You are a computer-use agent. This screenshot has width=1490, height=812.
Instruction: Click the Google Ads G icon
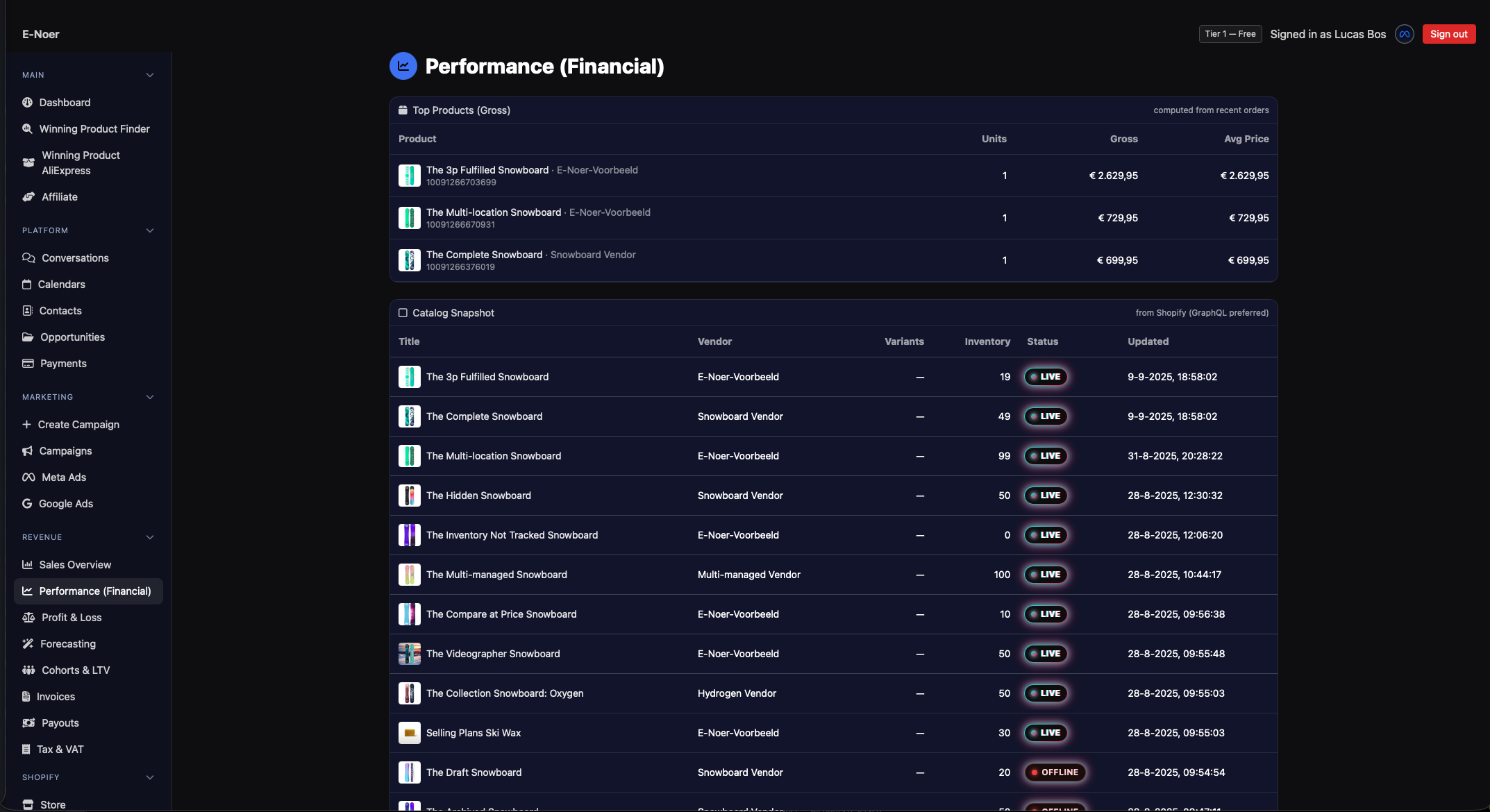click(27, 504)
